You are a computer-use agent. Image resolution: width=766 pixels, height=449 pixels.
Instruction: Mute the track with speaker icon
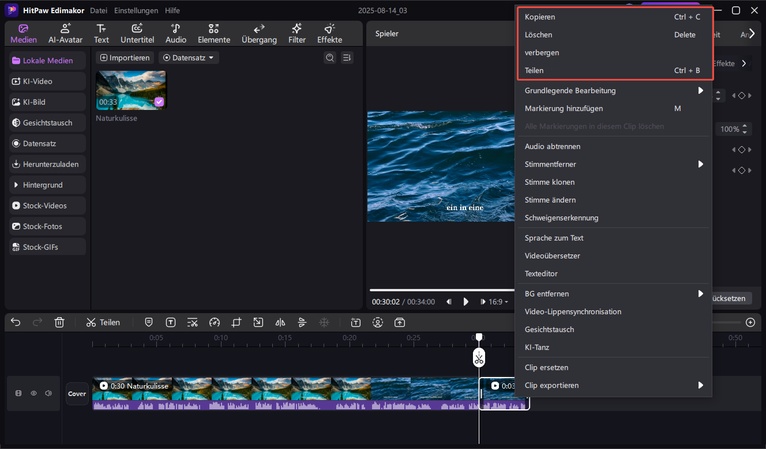pyautogui.click(x=48, y=393)
